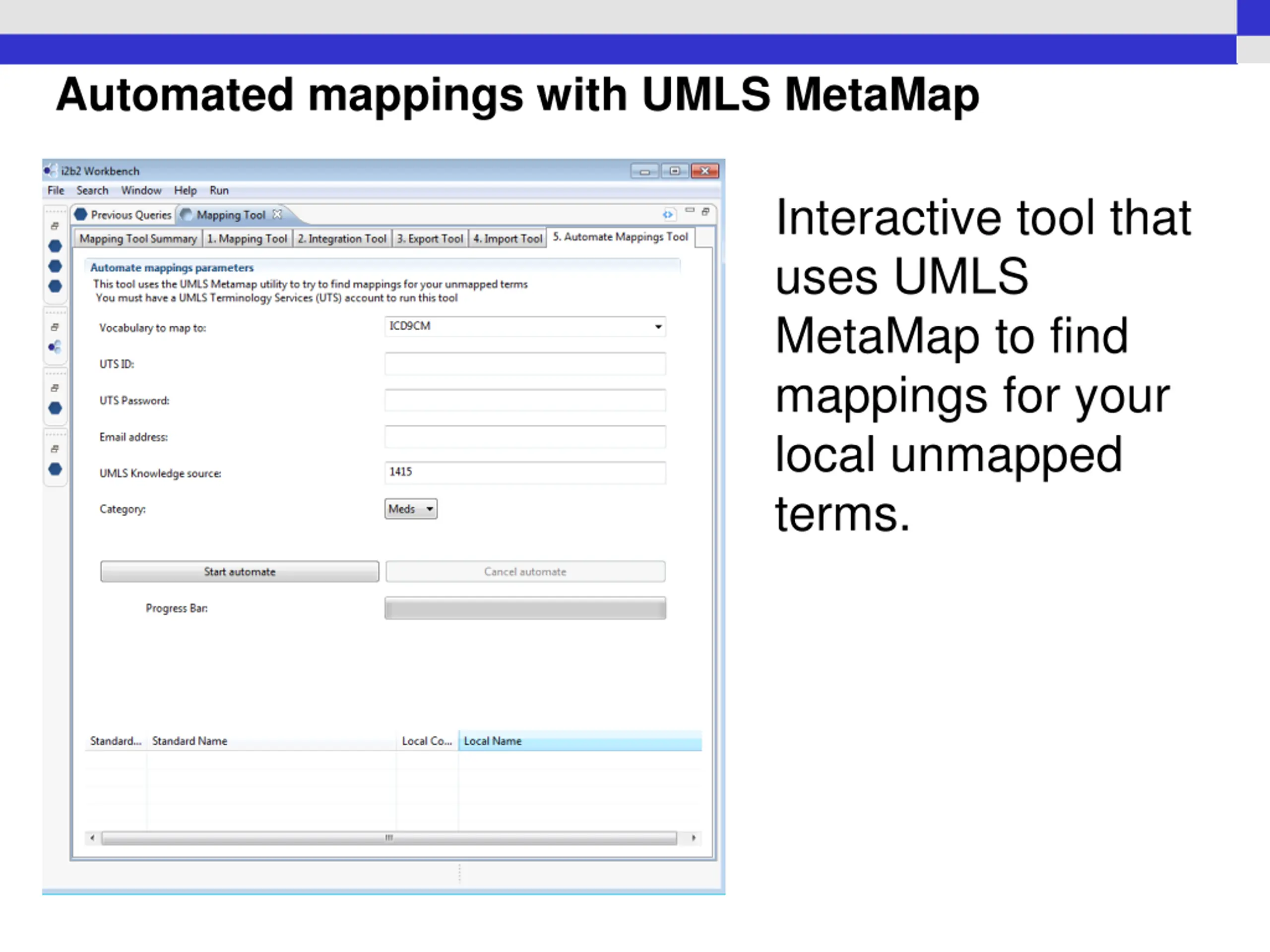Screen dimensions: 1270x952
Task: Go to the 2. Integration Tool tab
Action: pos(342,238)
